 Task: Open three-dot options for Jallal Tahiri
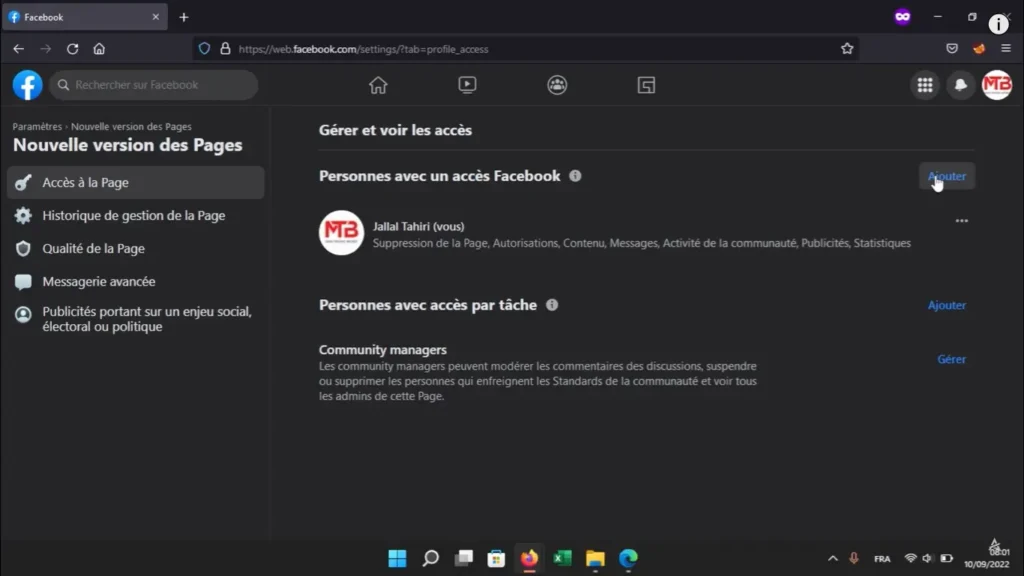coord(962,221)
